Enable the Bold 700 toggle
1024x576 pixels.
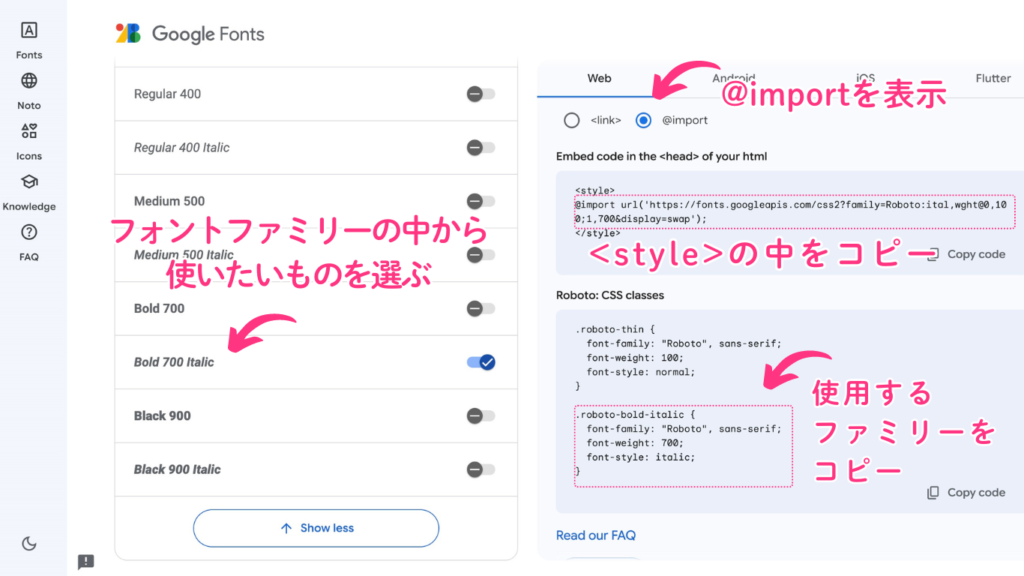481,308
